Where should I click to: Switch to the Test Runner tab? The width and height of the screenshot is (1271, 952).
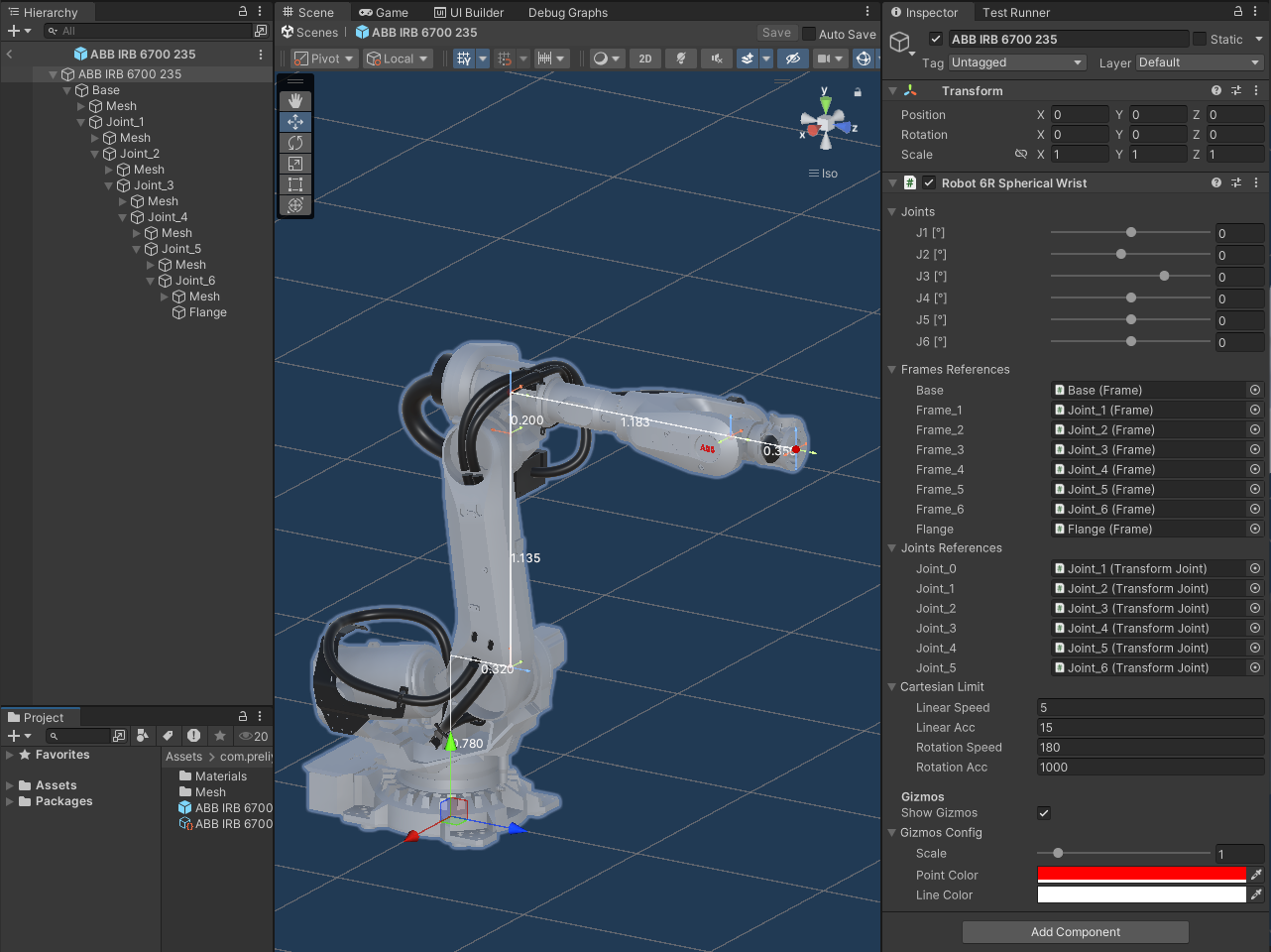[x=1015, y=12]
